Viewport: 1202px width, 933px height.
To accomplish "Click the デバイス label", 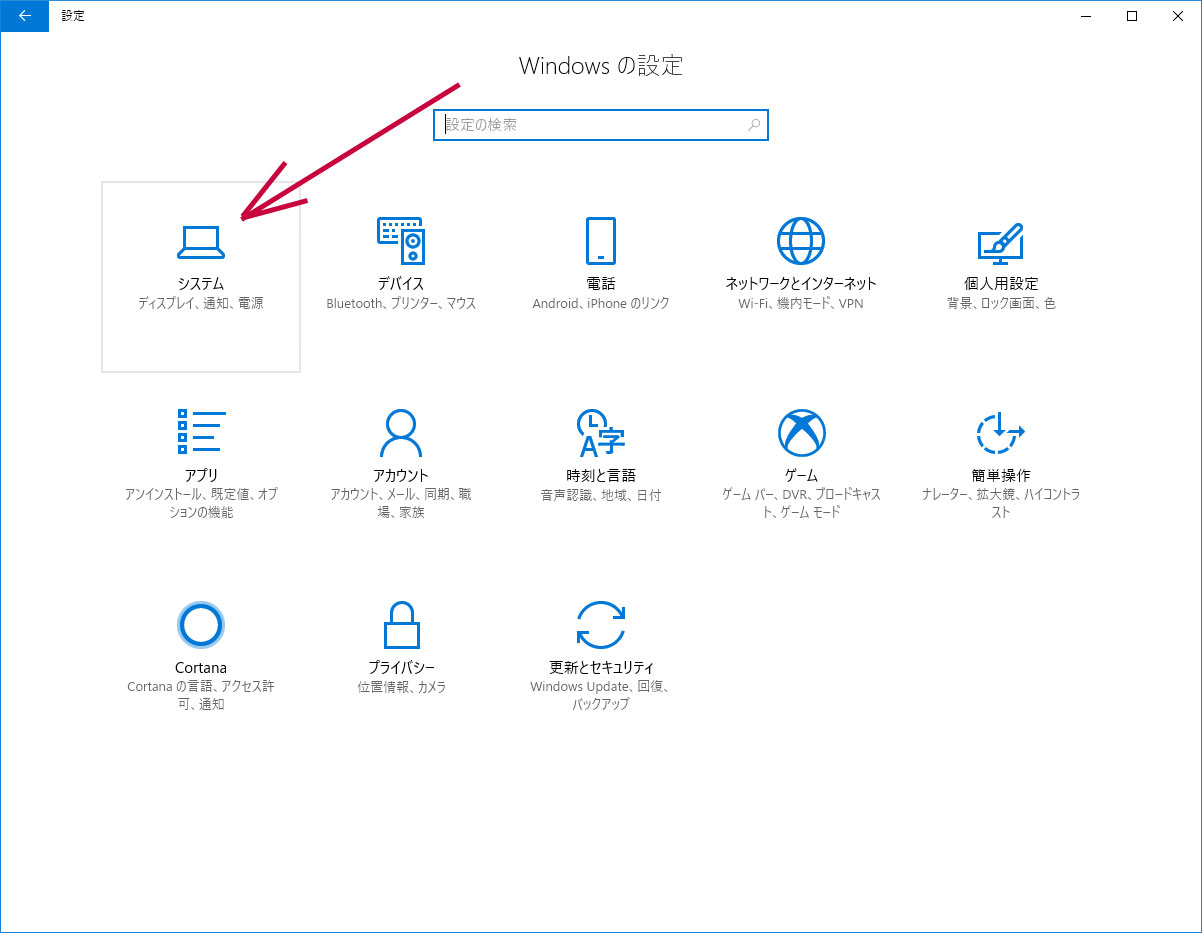I will click(x=401, y=284).
